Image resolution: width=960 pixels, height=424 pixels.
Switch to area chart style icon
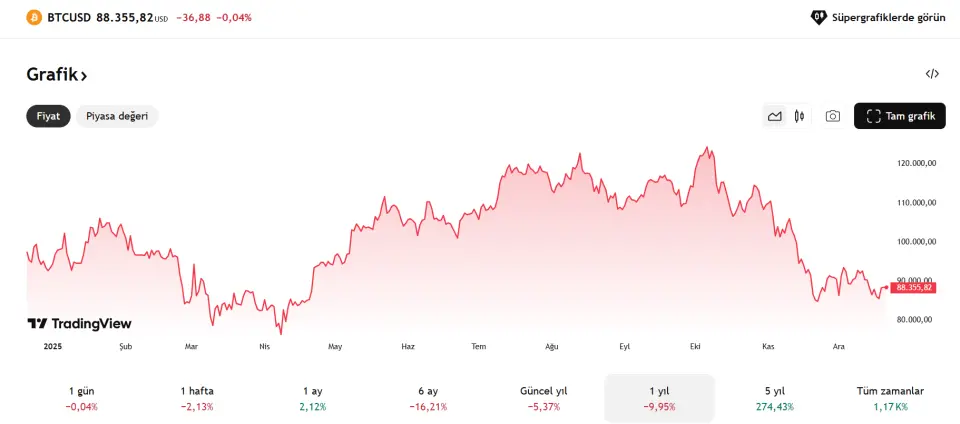(774, 116)
